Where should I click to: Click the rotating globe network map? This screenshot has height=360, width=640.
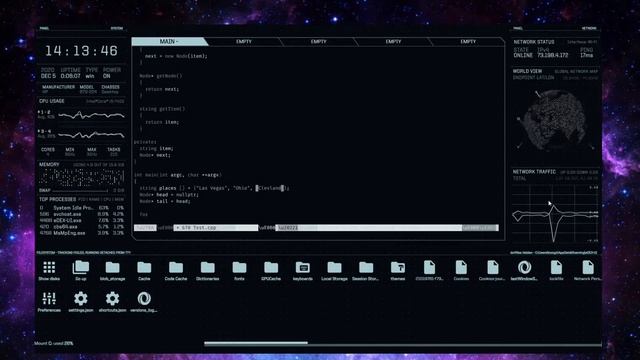click(555, 120)
